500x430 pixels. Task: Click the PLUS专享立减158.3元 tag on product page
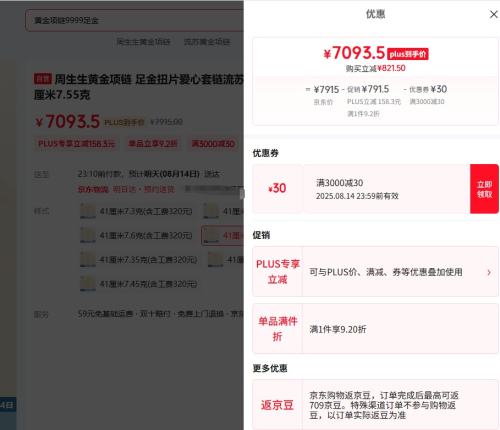76,144
